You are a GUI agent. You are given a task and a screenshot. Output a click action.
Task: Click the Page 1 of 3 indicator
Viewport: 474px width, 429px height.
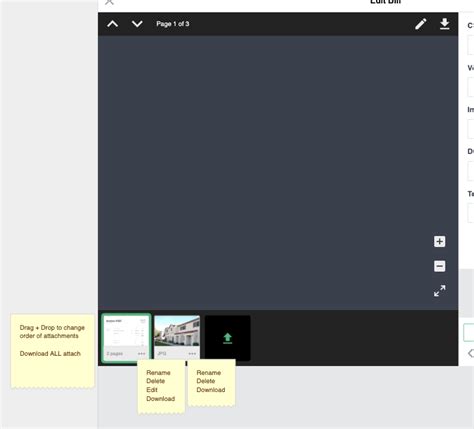point(173,24)
